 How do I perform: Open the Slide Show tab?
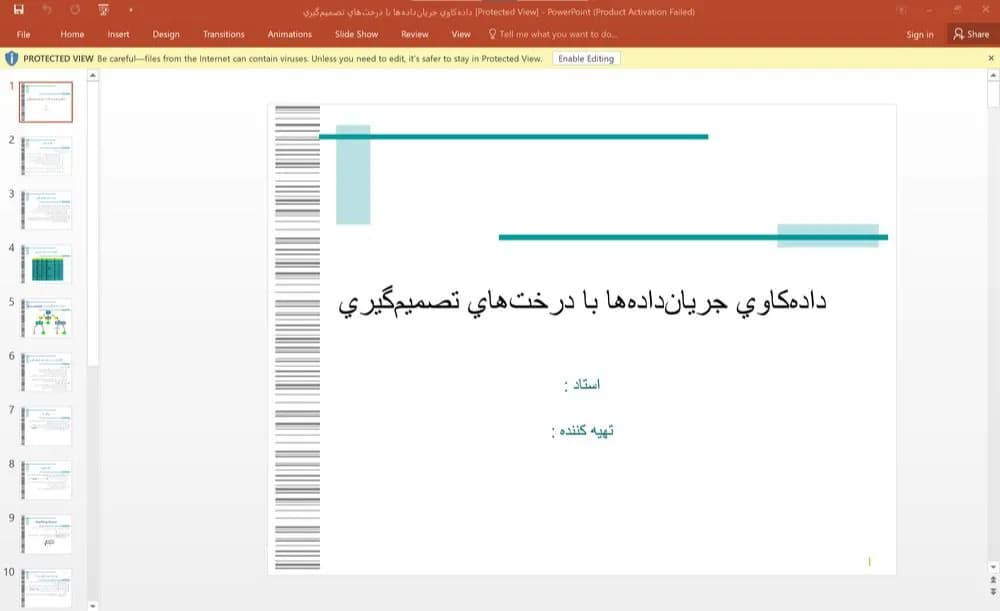coord(357,34)
